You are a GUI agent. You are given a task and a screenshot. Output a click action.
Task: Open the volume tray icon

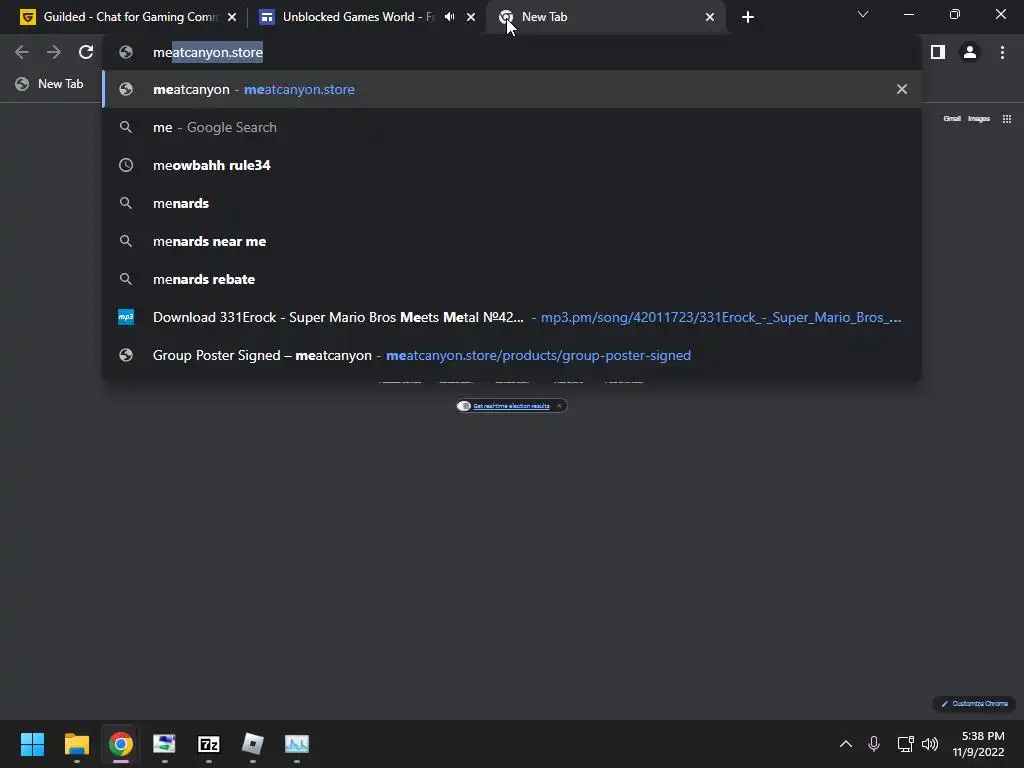point(930,744)
